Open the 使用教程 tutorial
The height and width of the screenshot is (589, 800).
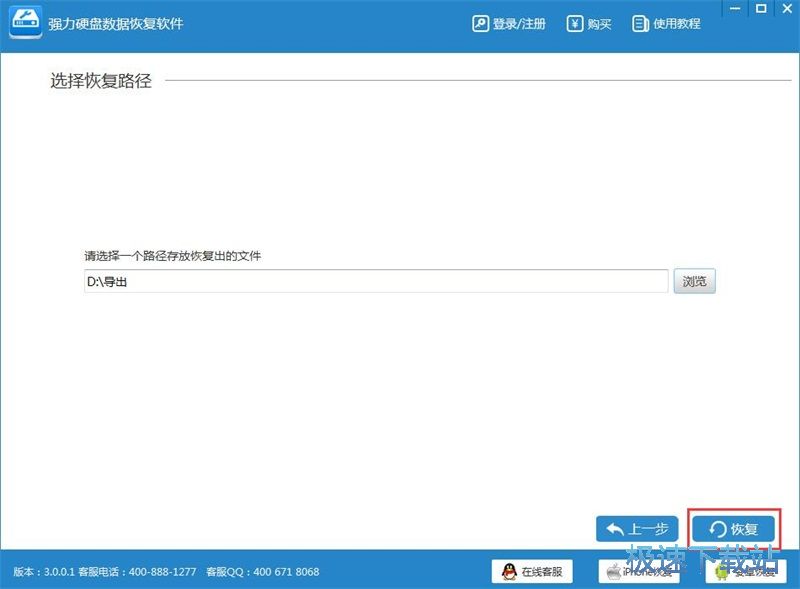click(x=666, y=24)
